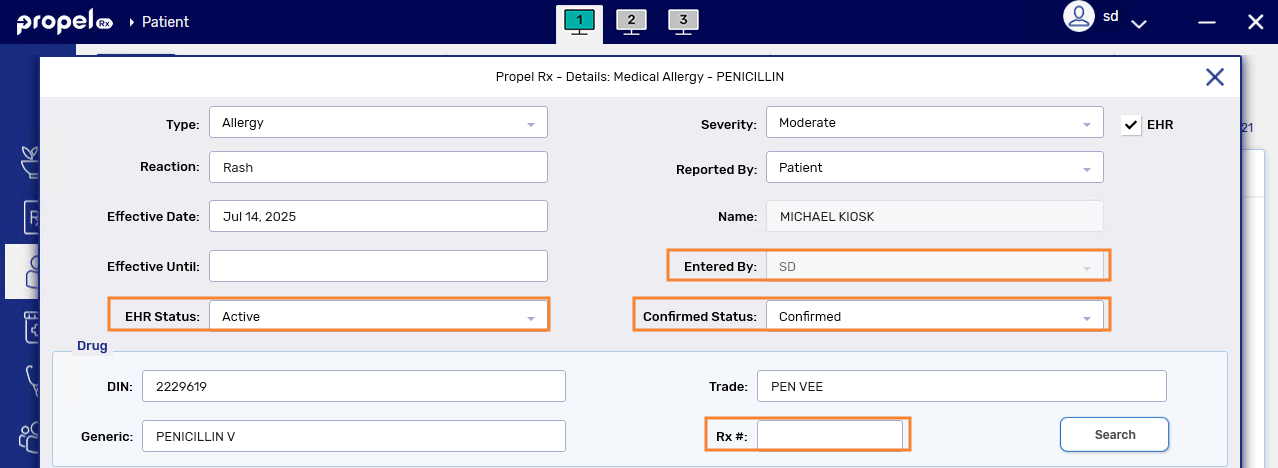Expand the sd user menu chevron

click(x=1138, y=24)
